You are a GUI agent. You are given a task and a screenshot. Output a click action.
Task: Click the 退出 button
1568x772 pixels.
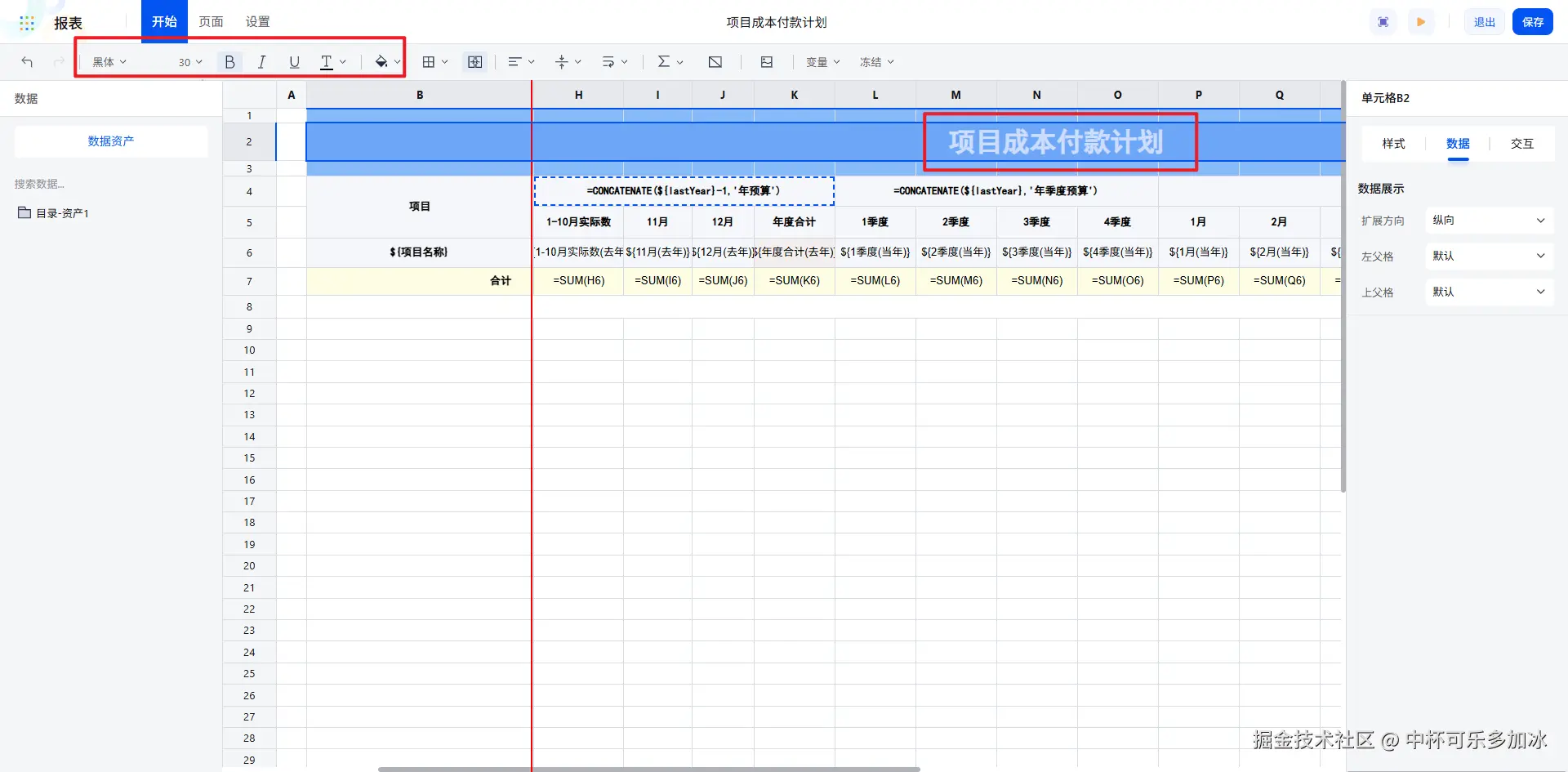(x=1485, y=22)
